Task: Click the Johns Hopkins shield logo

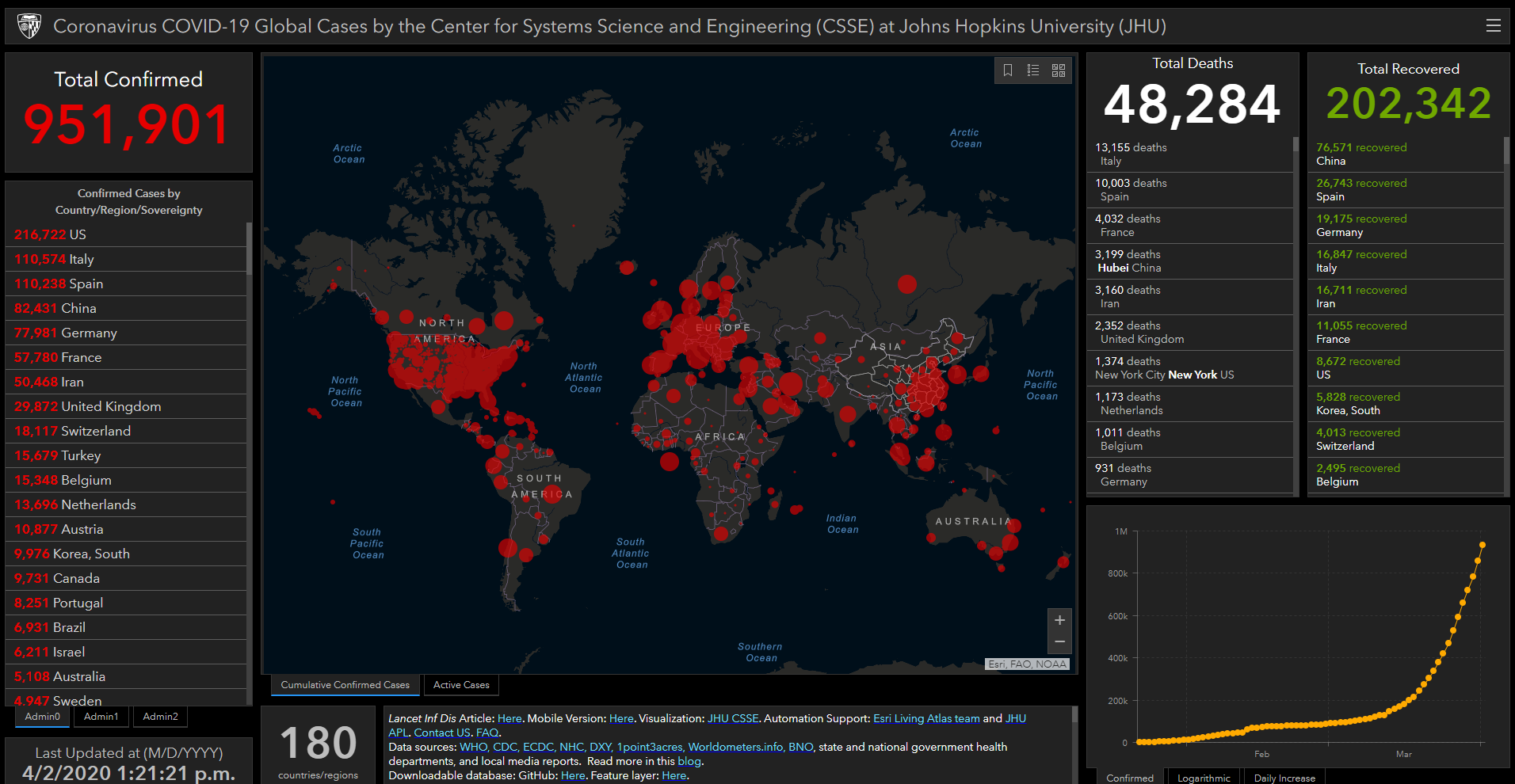Action: (29, 26)
